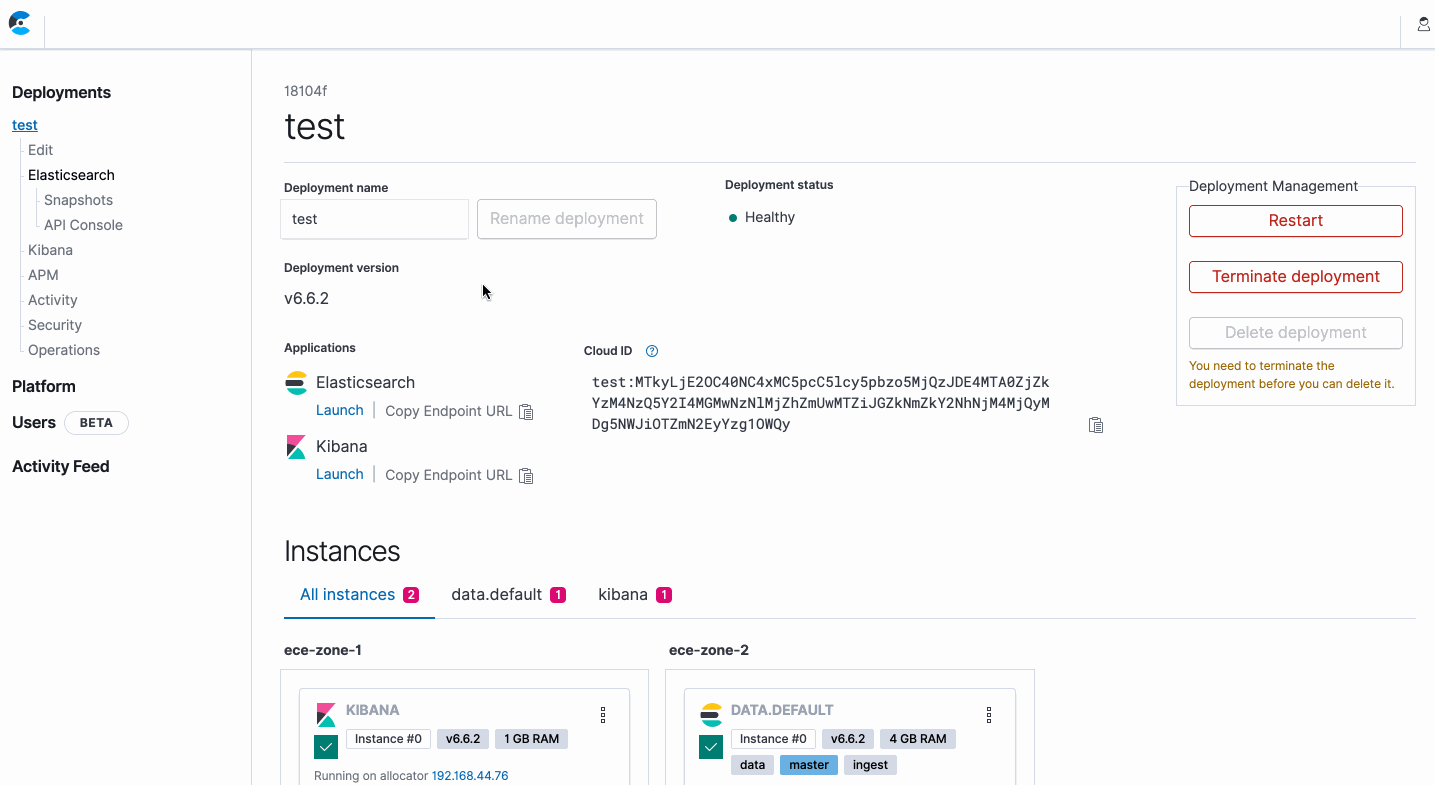Click v6.6.2 badge on DATA.DEFAULT card
Viewport: 1435px width, 785px height.
pos(848,739)
